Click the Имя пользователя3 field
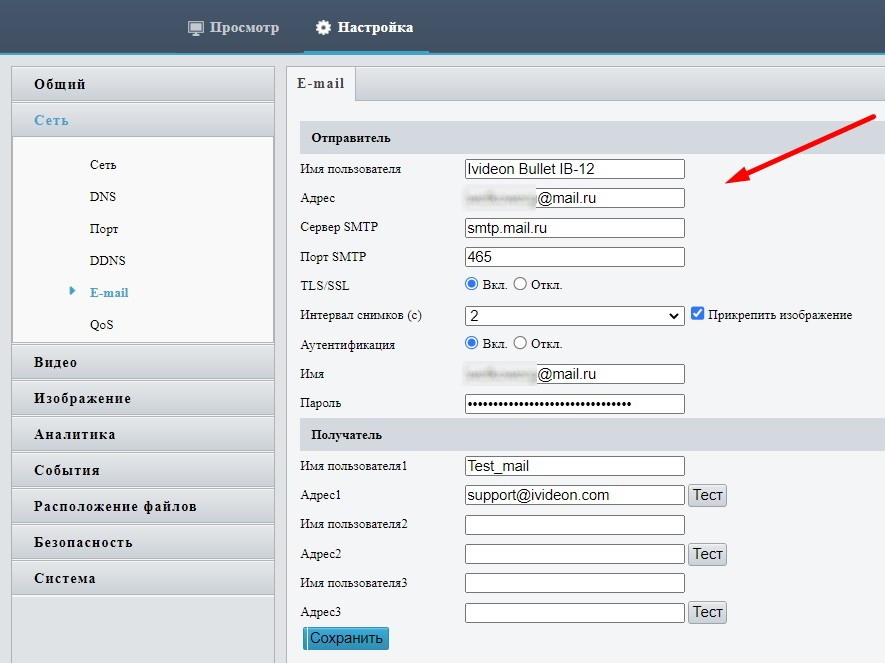This screenshot has height=663, width=885. pos(575,583)
